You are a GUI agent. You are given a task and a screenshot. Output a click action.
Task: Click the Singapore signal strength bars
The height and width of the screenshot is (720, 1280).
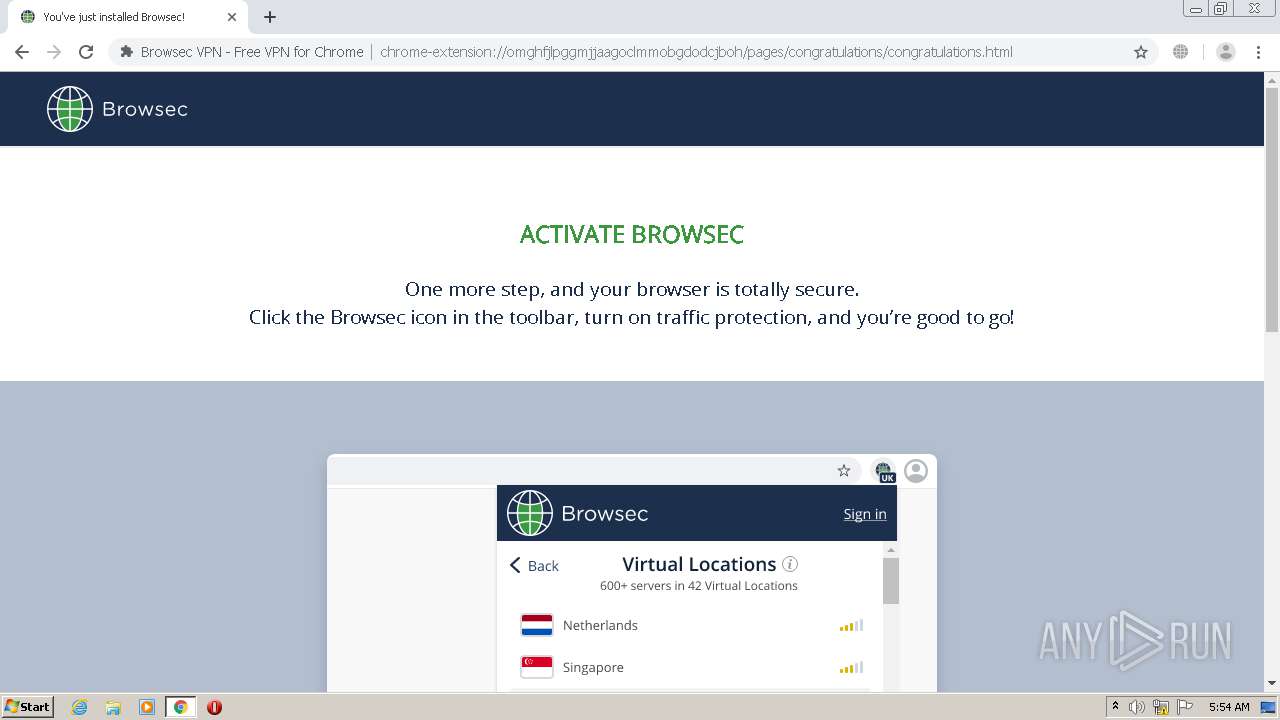pyautogui.click(x=851, y=668)
